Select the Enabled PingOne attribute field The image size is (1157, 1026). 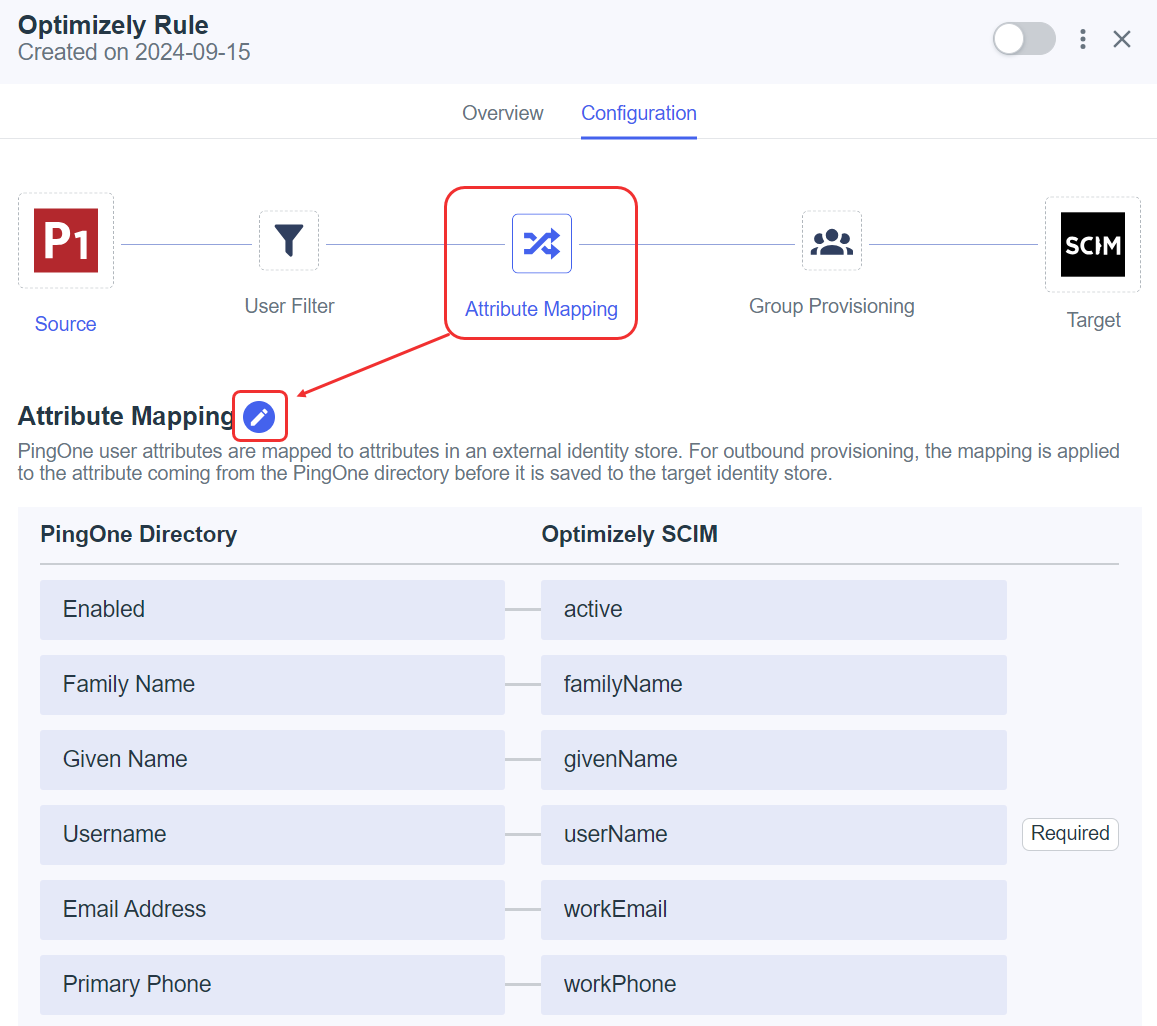point(272,610)
